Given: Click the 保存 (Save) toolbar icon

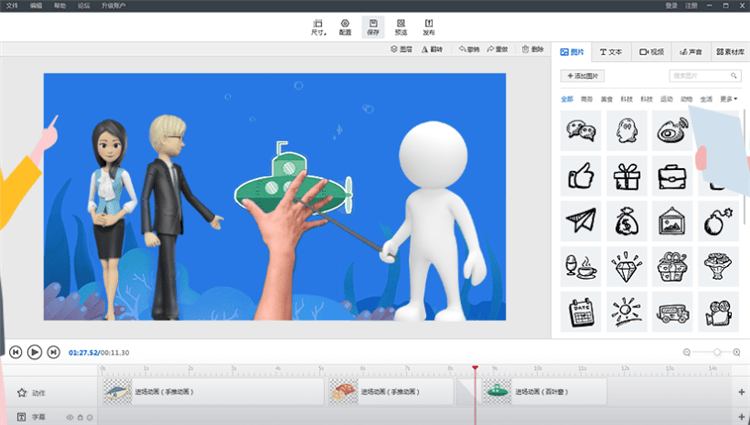Looking at the screenshot, I should (x=373, y=26).
